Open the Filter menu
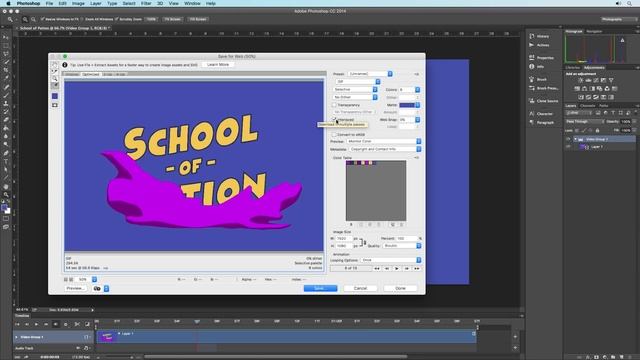The height and width of the screenshot is (360, 640). pos(146,3)
